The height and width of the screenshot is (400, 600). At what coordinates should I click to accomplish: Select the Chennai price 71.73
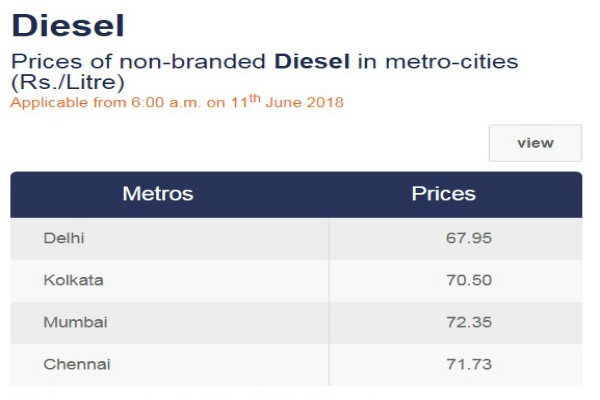click(469, 364)
